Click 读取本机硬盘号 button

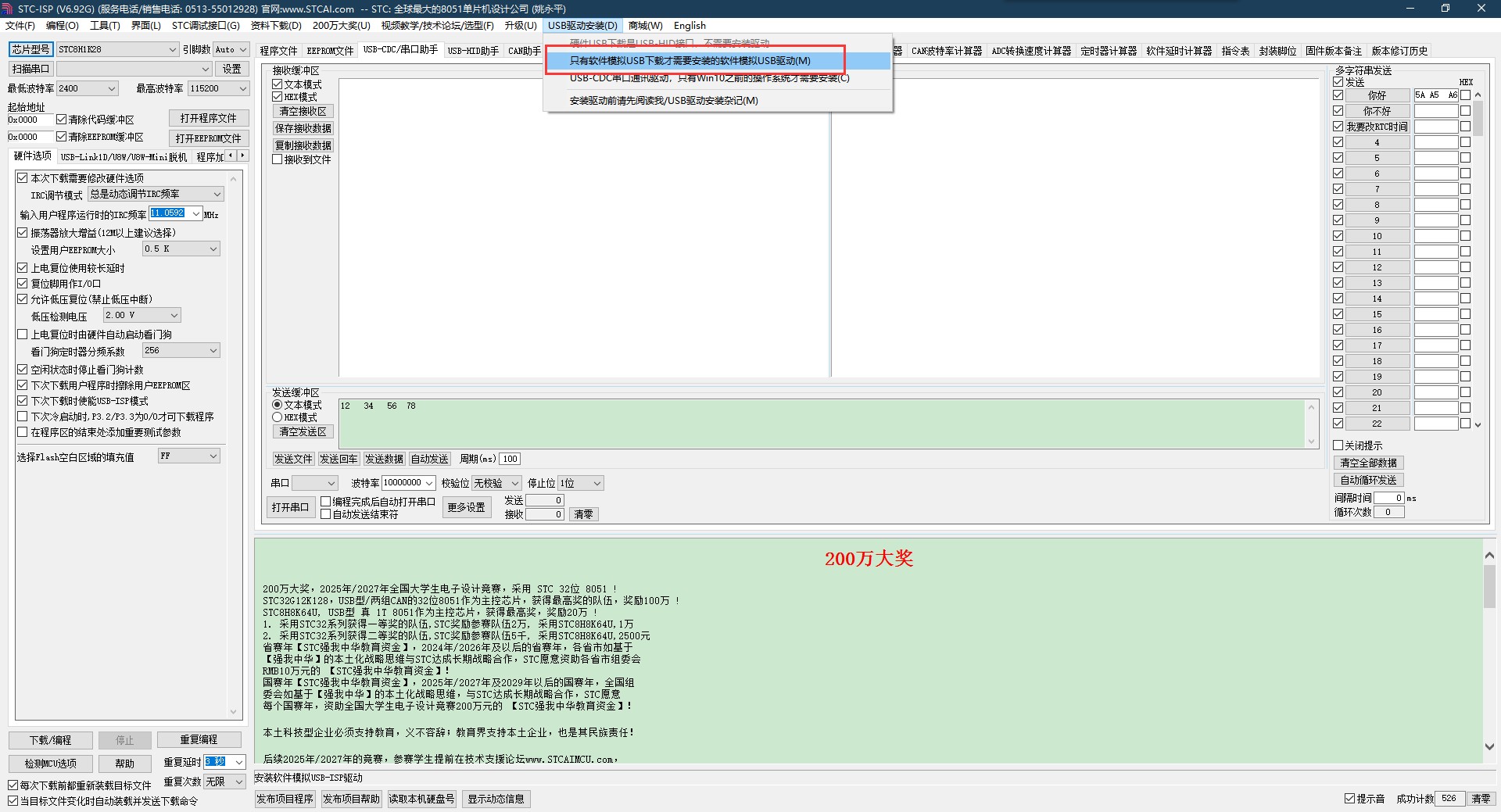pos(422,799)
